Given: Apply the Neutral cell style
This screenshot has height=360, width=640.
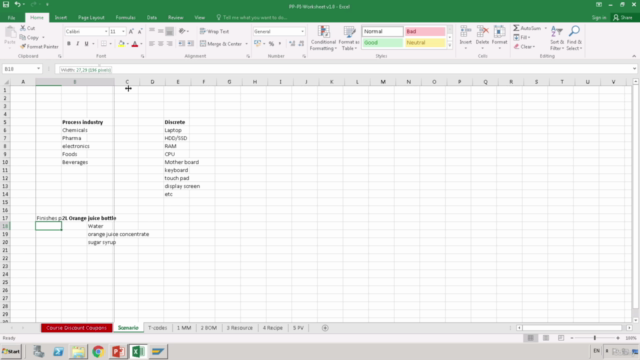Looking at the screenshot, I should click(x=424, y=43).
